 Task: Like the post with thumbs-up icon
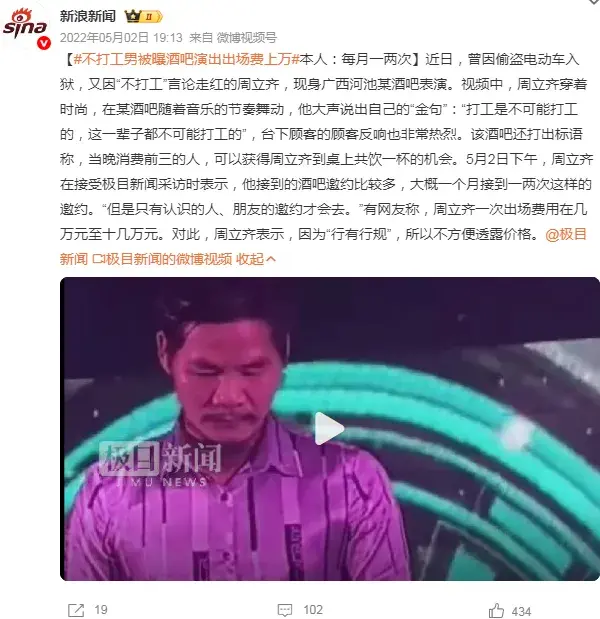click(x=496, y=611)
